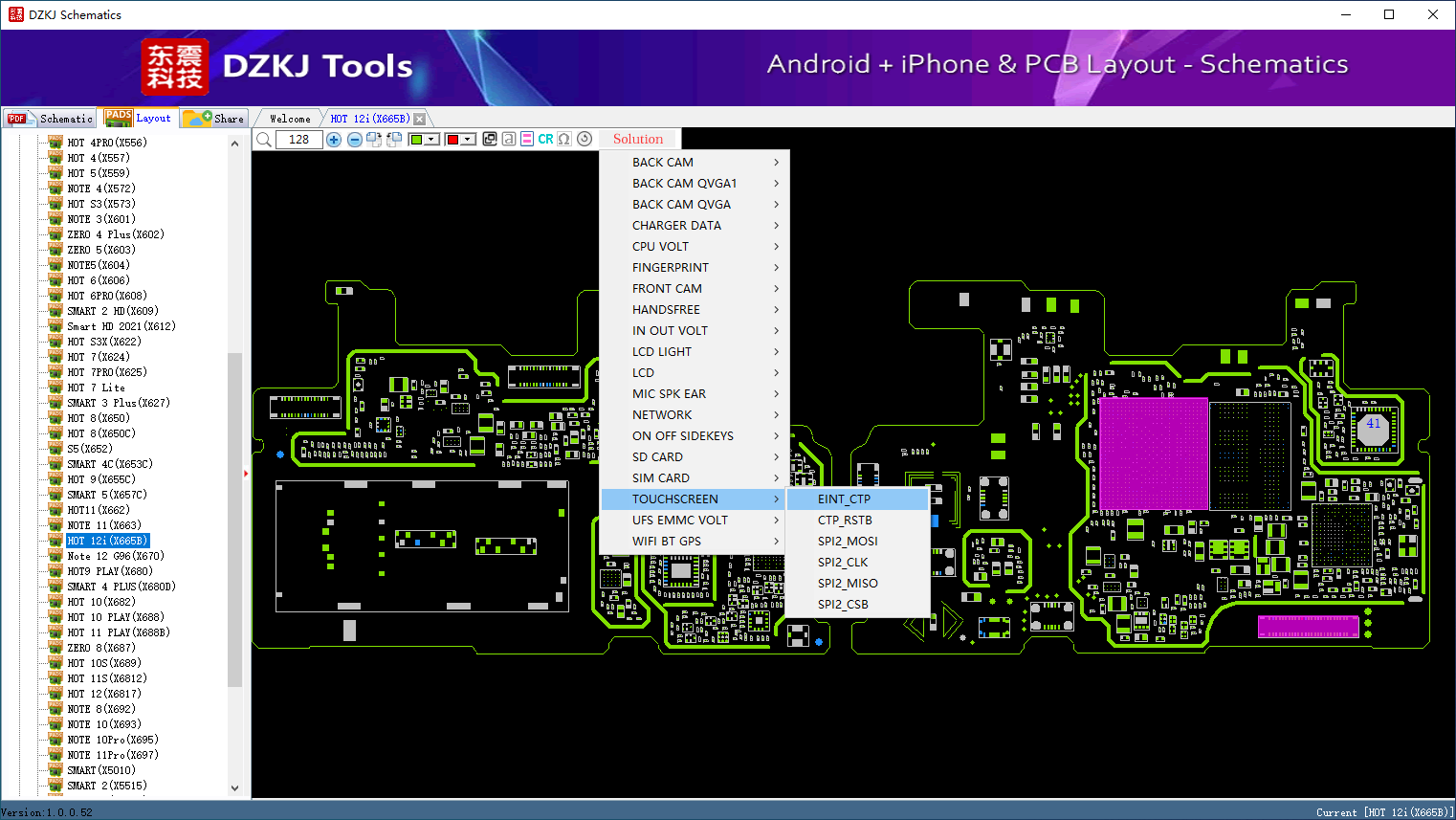Click the magnifier search icon in toolbar
The height and width of the screenshot is (820, 1456).
(x=264, y=140)
